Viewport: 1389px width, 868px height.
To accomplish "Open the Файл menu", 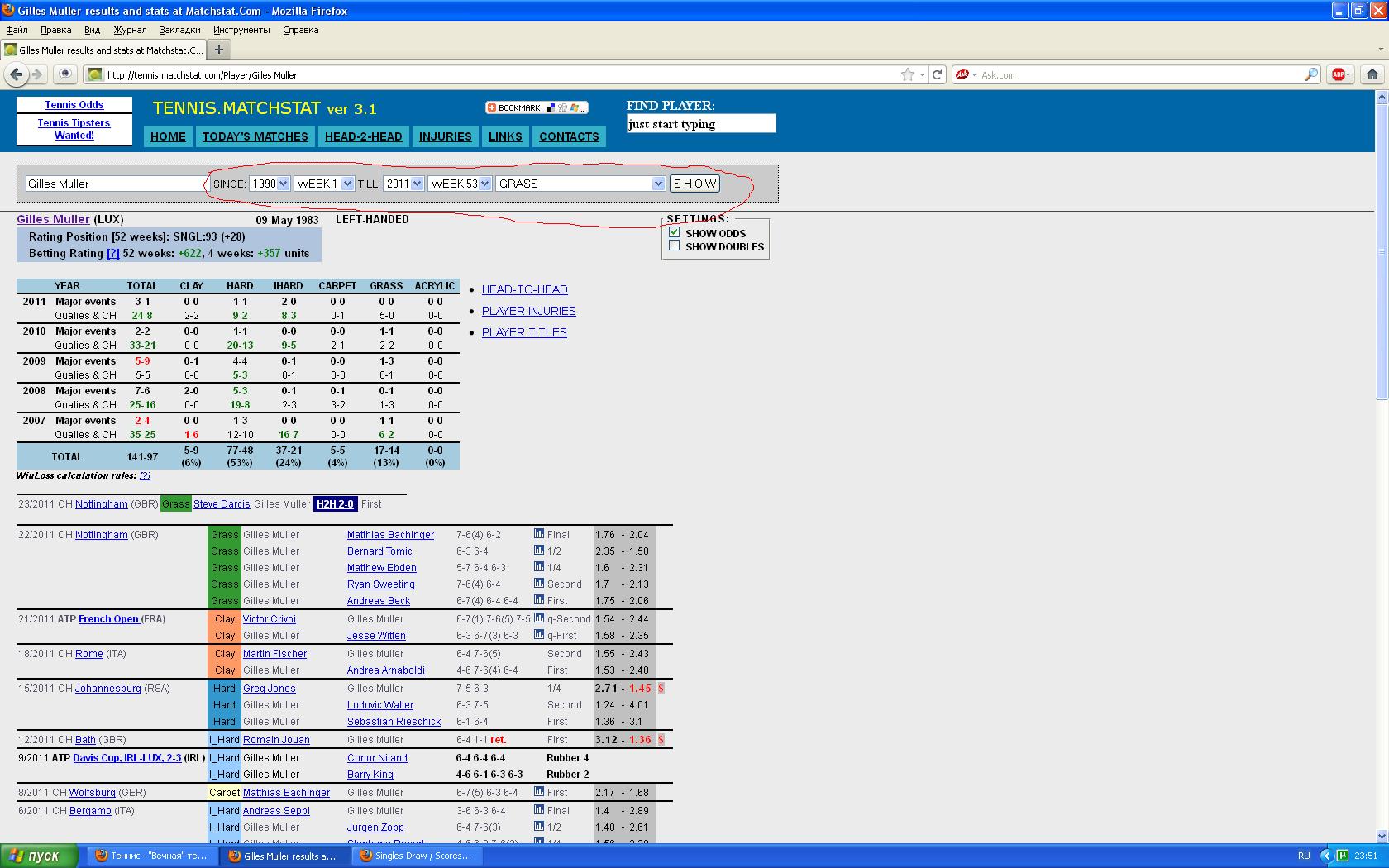I will (x=17, y=30).
